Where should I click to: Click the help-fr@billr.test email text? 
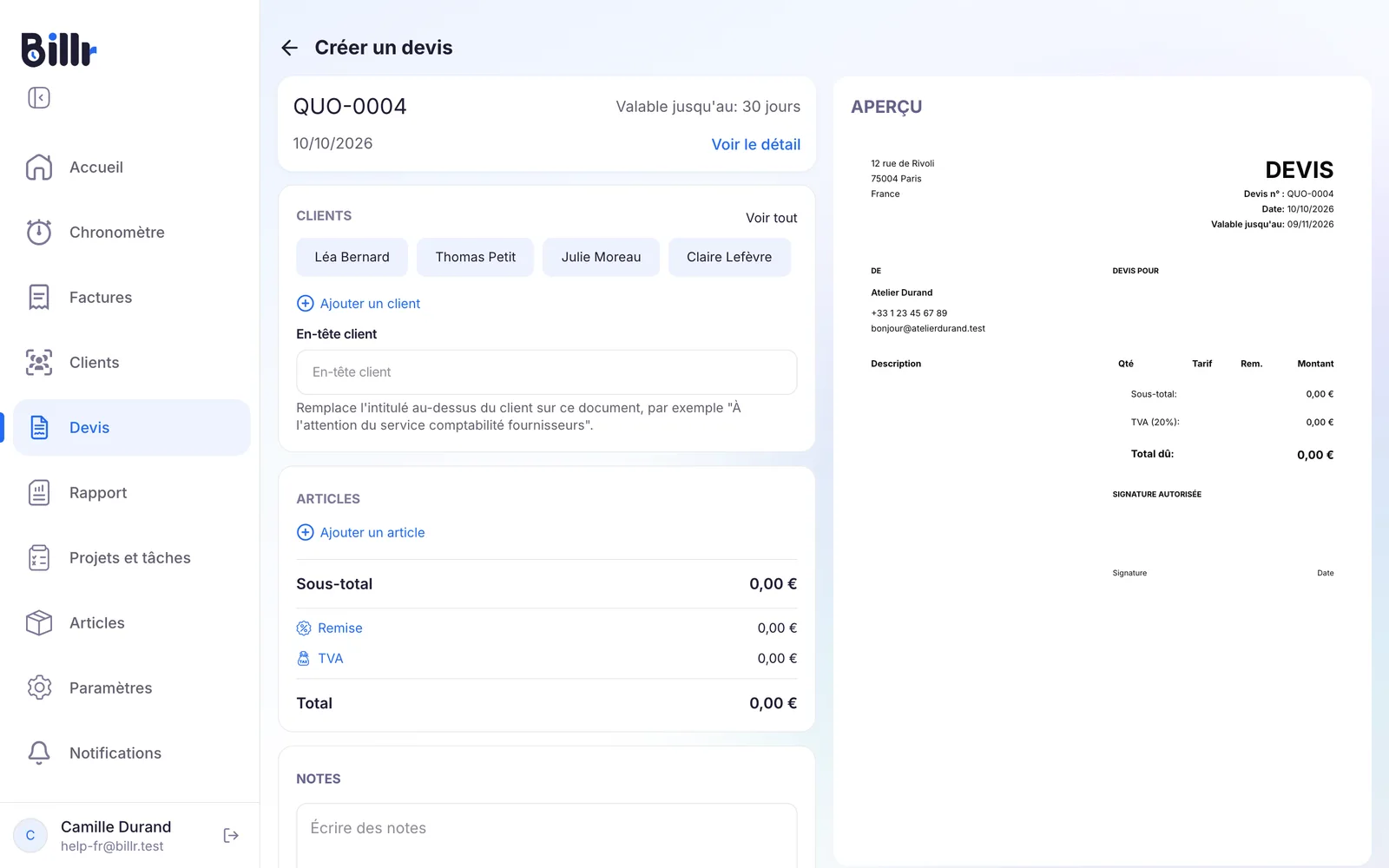tap(112, 846)
